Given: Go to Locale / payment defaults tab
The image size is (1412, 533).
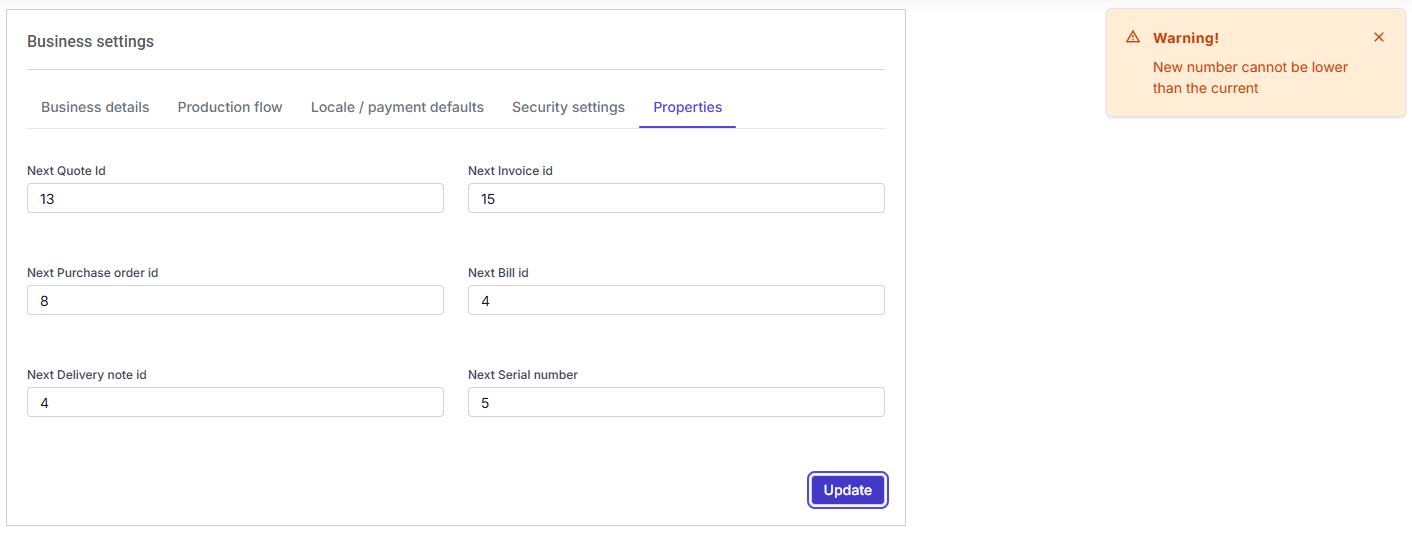Looking at the screenshot, I should tap(397, 107).
